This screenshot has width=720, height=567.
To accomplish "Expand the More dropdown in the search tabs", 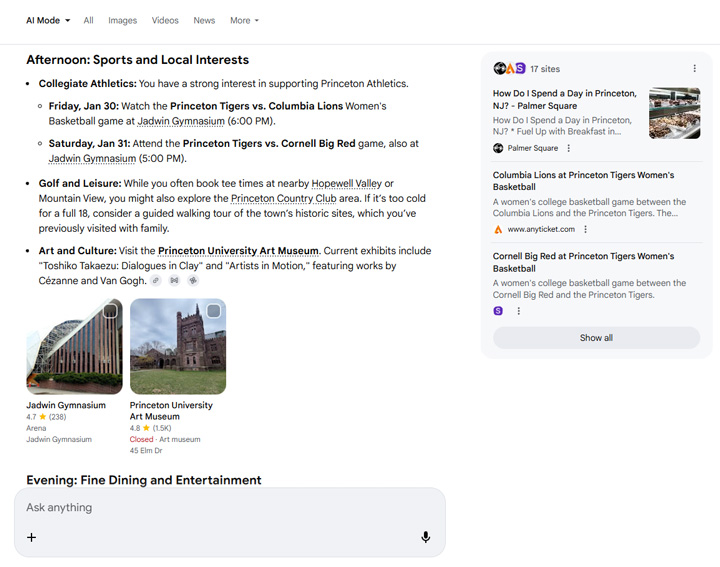I will click(244, 20).
